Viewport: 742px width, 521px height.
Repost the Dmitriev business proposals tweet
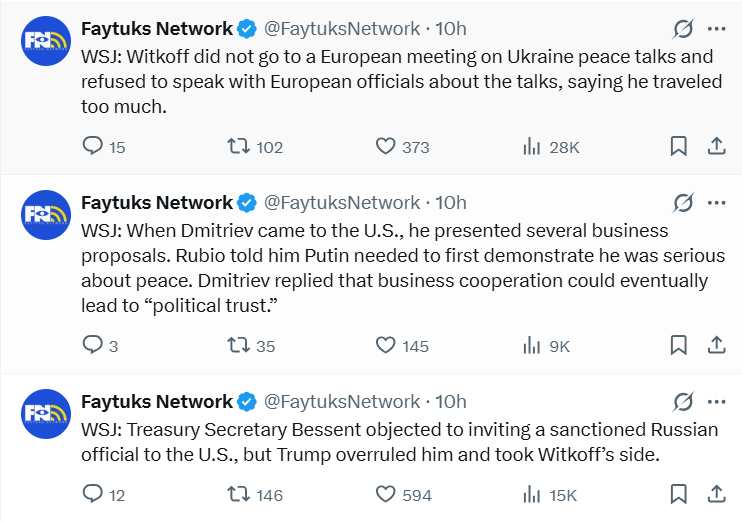(238, 345)
